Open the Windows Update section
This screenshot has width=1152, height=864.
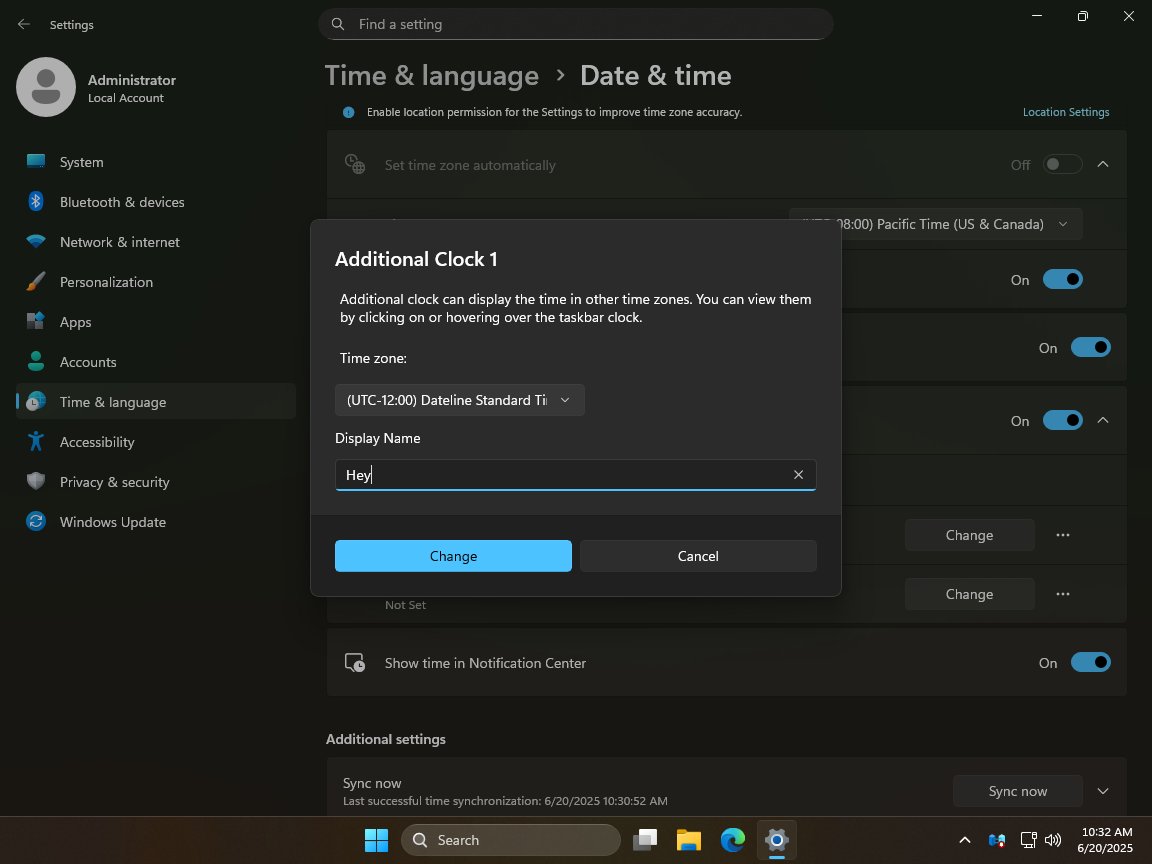tap(112, 522)
